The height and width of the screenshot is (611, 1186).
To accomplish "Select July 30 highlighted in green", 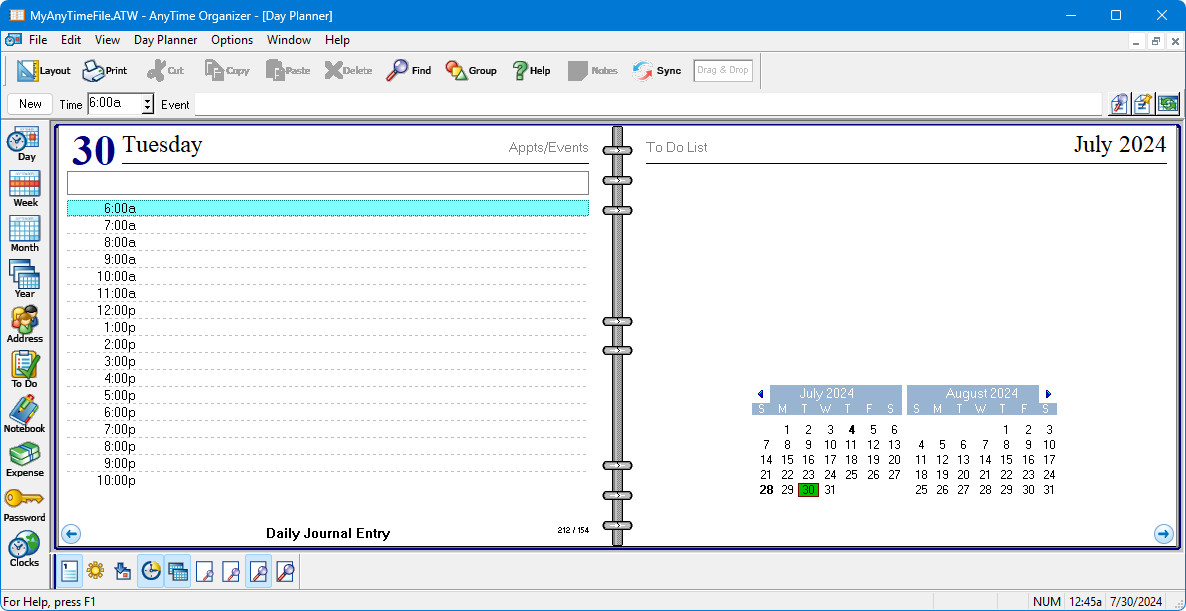I will pyautogui.click(x=809, y=490).
